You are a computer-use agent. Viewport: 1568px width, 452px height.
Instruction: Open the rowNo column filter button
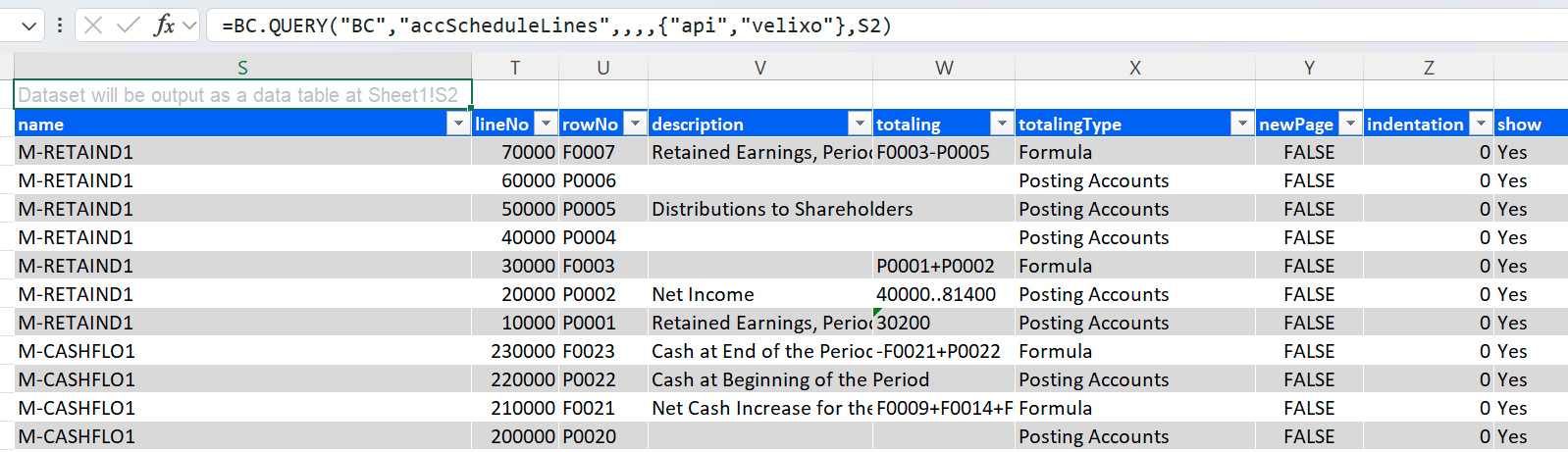(635, 124)
